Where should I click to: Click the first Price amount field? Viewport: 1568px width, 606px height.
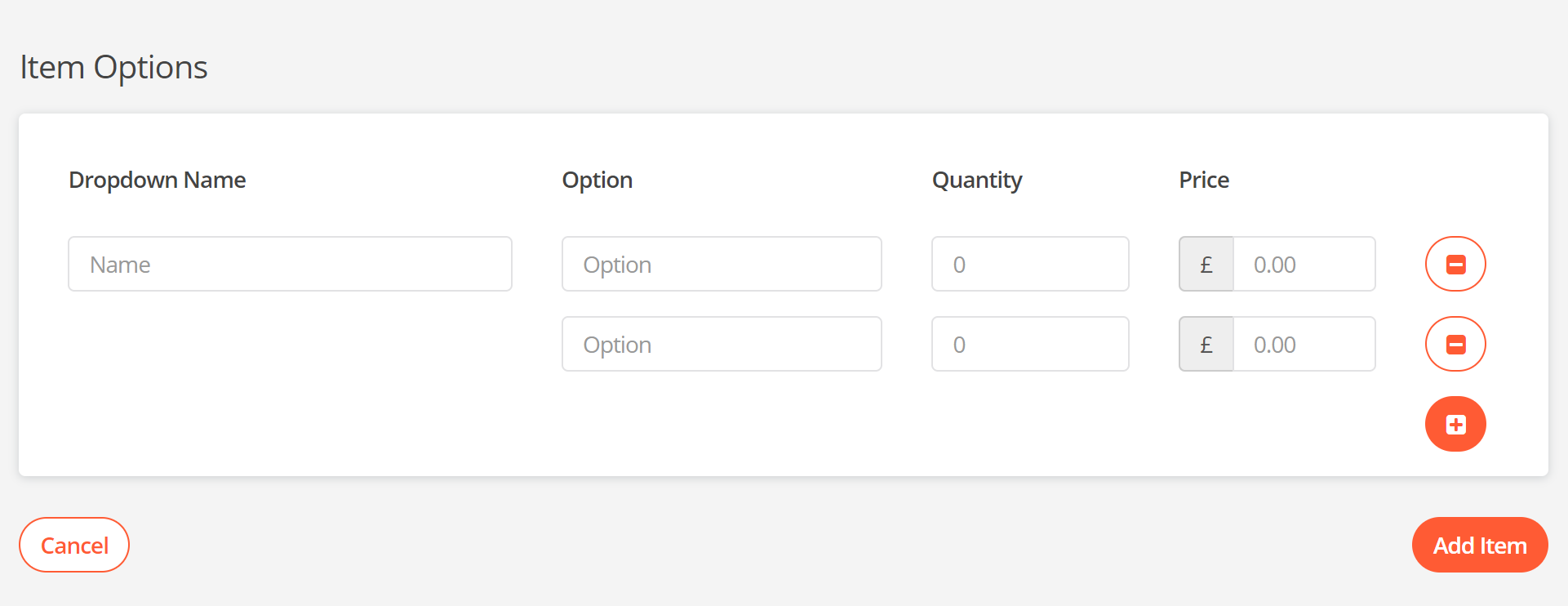tap(1304, 264)
